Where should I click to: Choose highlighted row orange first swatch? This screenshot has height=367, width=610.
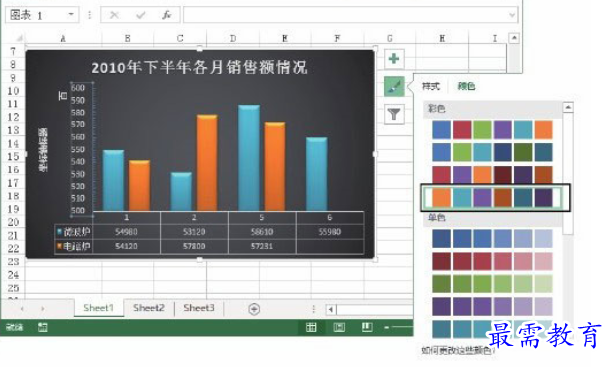(442, 197)
